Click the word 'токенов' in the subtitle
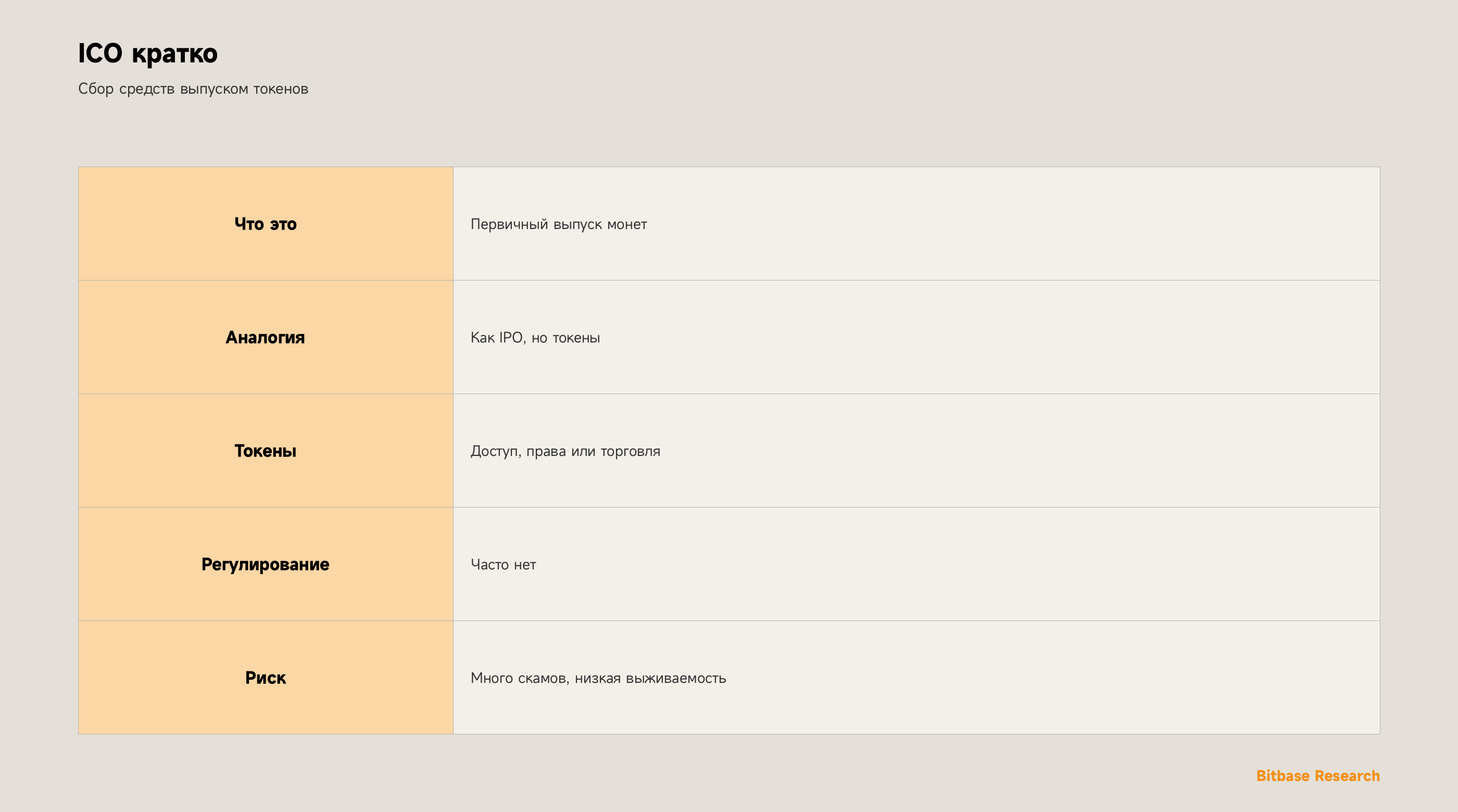This screenshot has width=1458, height=812. 281,89
